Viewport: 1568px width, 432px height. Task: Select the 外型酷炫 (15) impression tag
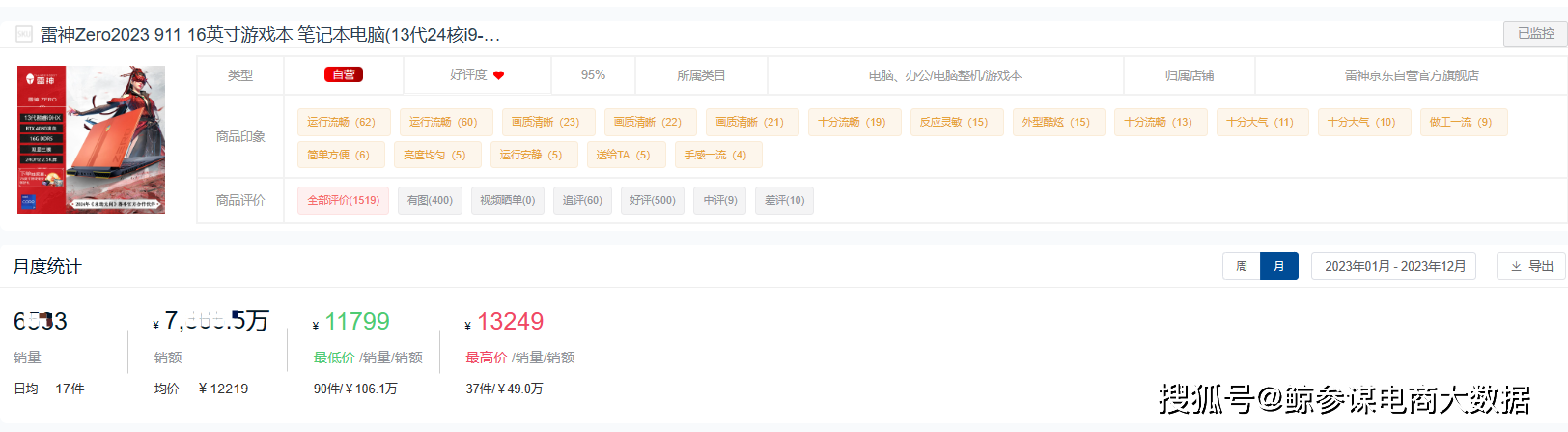coord(1058,122)
